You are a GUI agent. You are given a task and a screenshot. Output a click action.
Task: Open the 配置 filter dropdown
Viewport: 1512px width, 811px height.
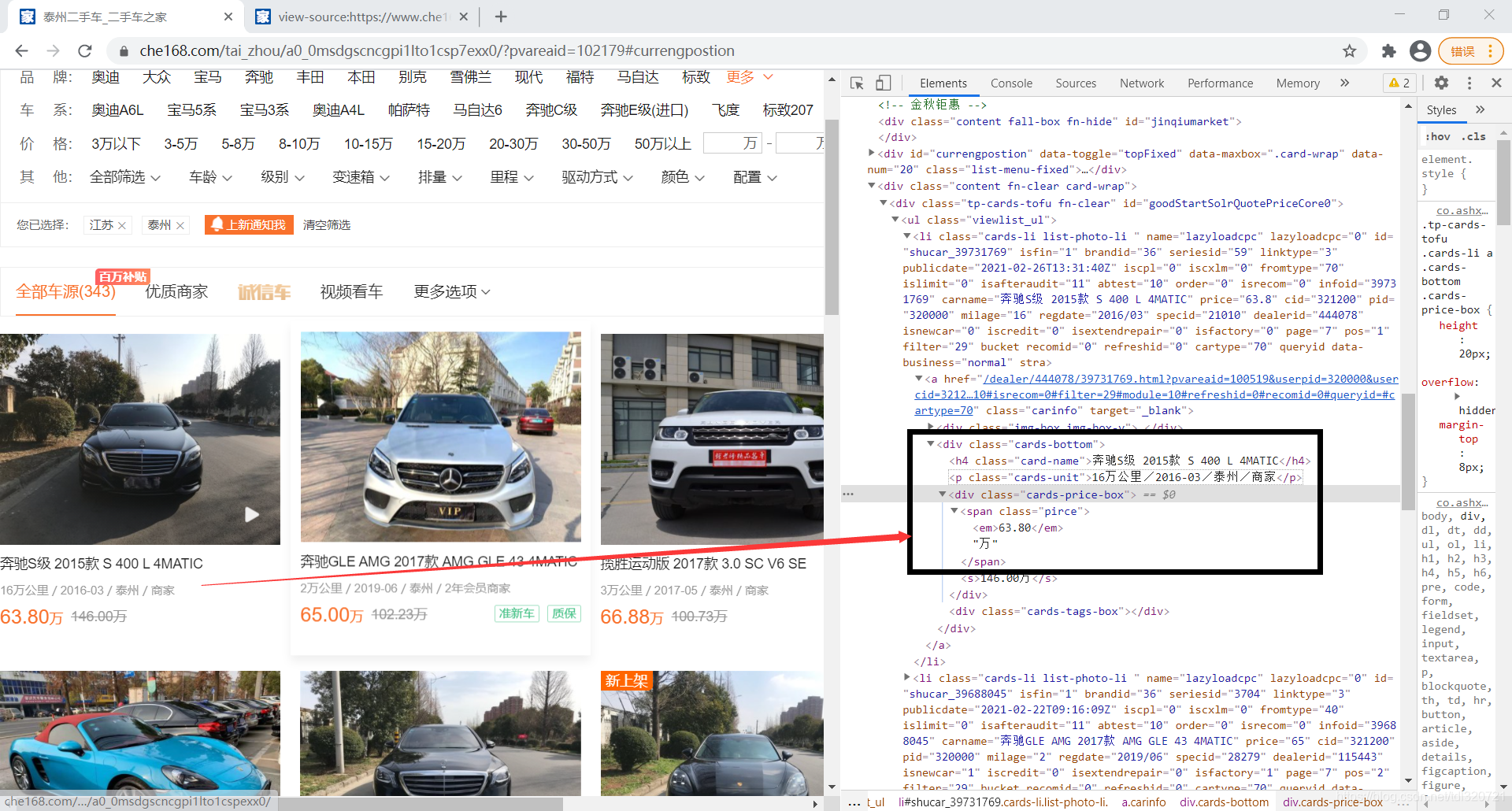pyautogui.click(x=754, y=177)
